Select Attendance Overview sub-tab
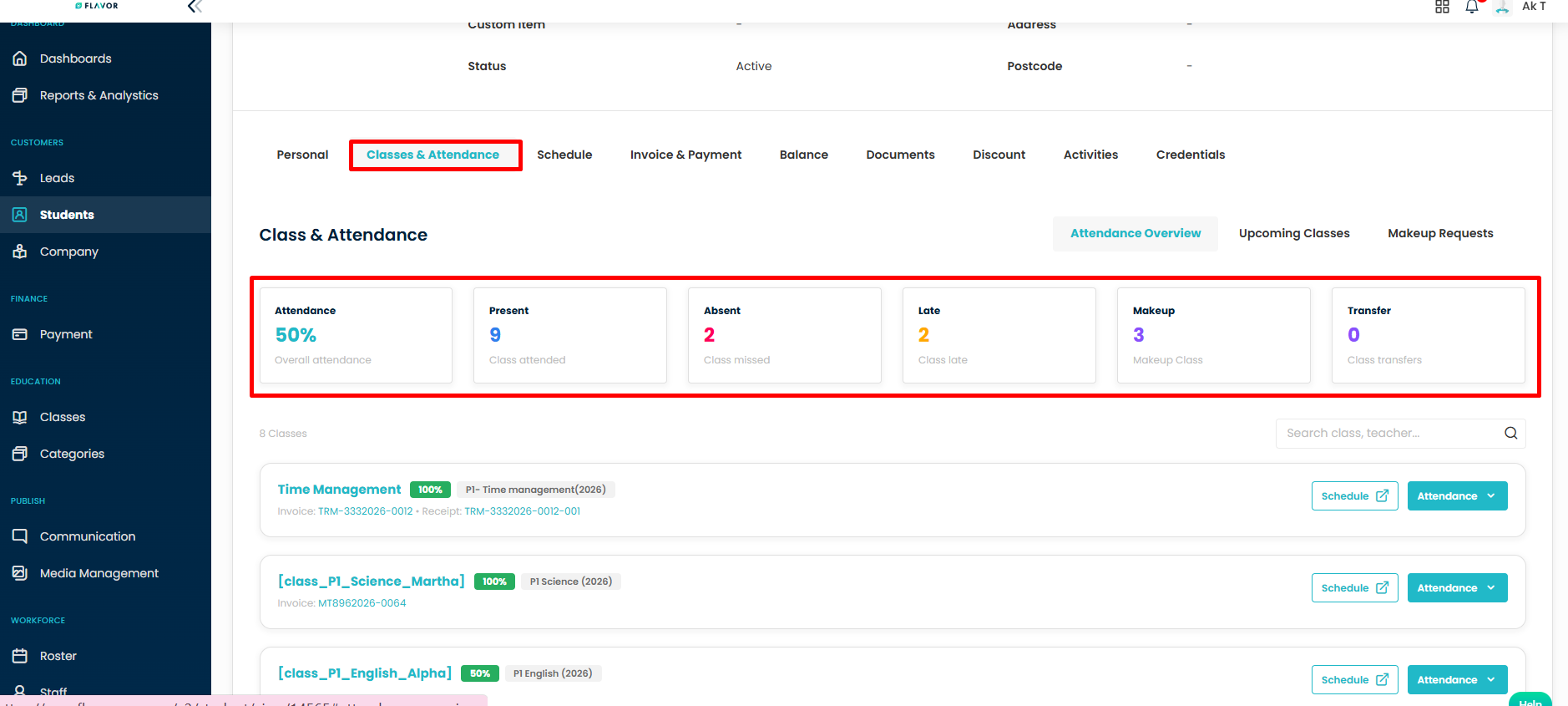This screenshot has width=1568, height=706. pos(1136,233)
